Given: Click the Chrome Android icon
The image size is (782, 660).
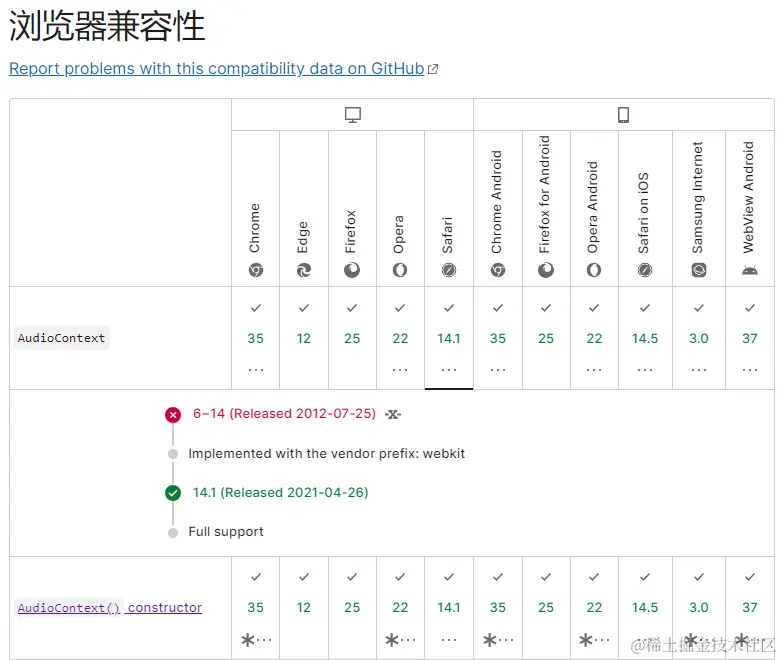Looking at the screenshot, I should click(498, 270).
